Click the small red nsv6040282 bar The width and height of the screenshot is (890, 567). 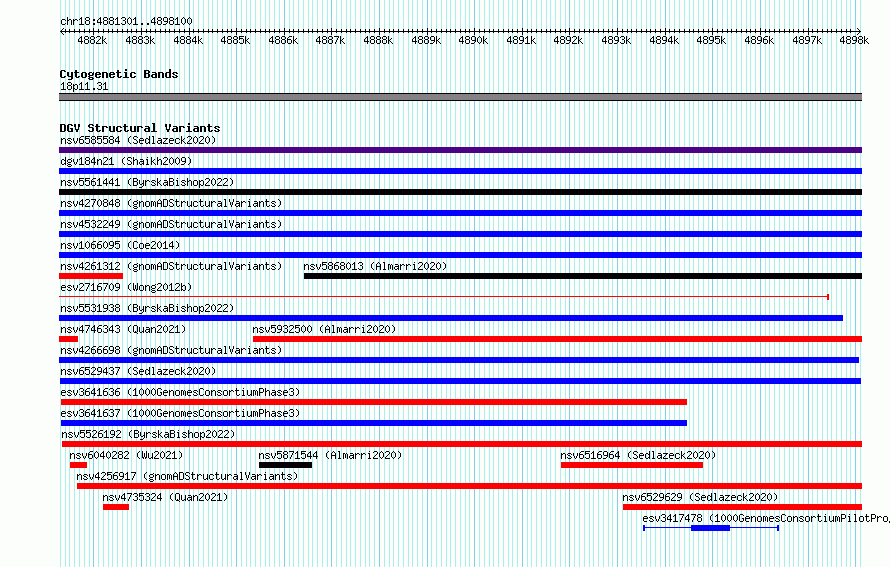pyautogui.click(x=78, y=465)
